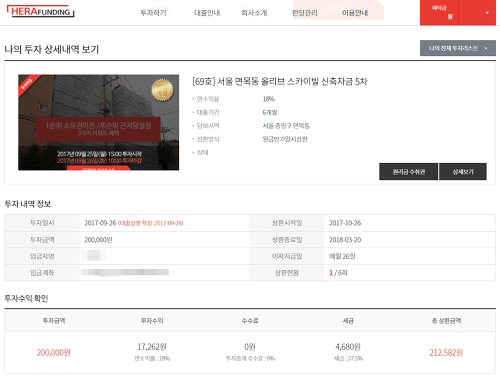This screenshot has height=377, width=500.
Task: Click the 상세보기 button
Action: pos(463,172)
